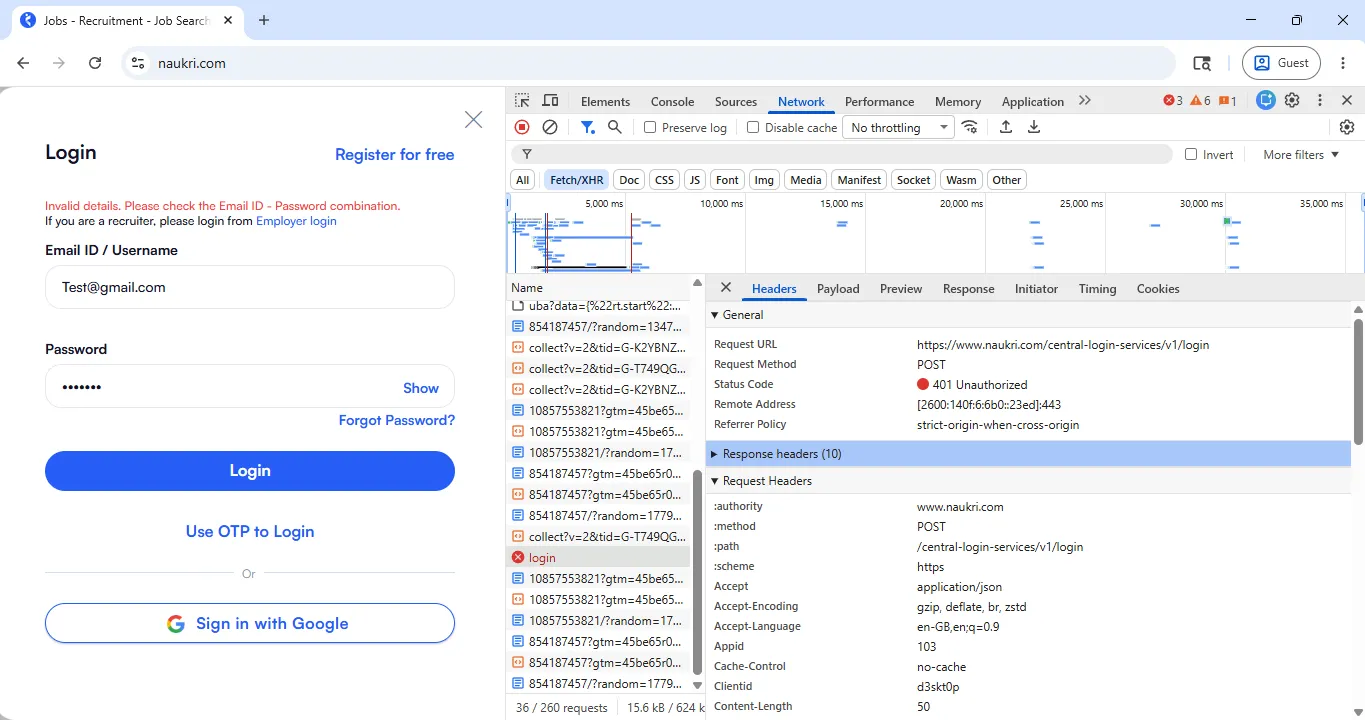Click the request list vertical scrollbar

[698, 570]
